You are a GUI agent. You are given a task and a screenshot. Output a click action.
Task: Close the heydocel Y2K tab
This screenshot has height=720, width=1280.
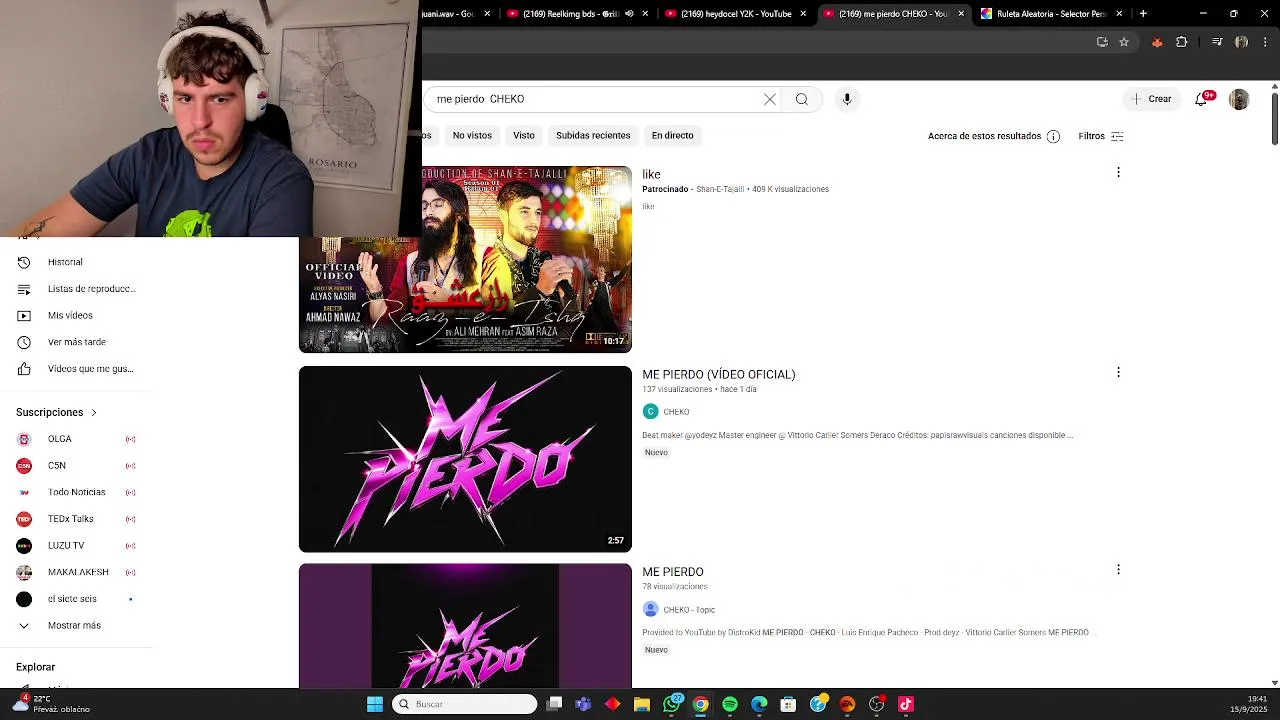tap(803, 13)
